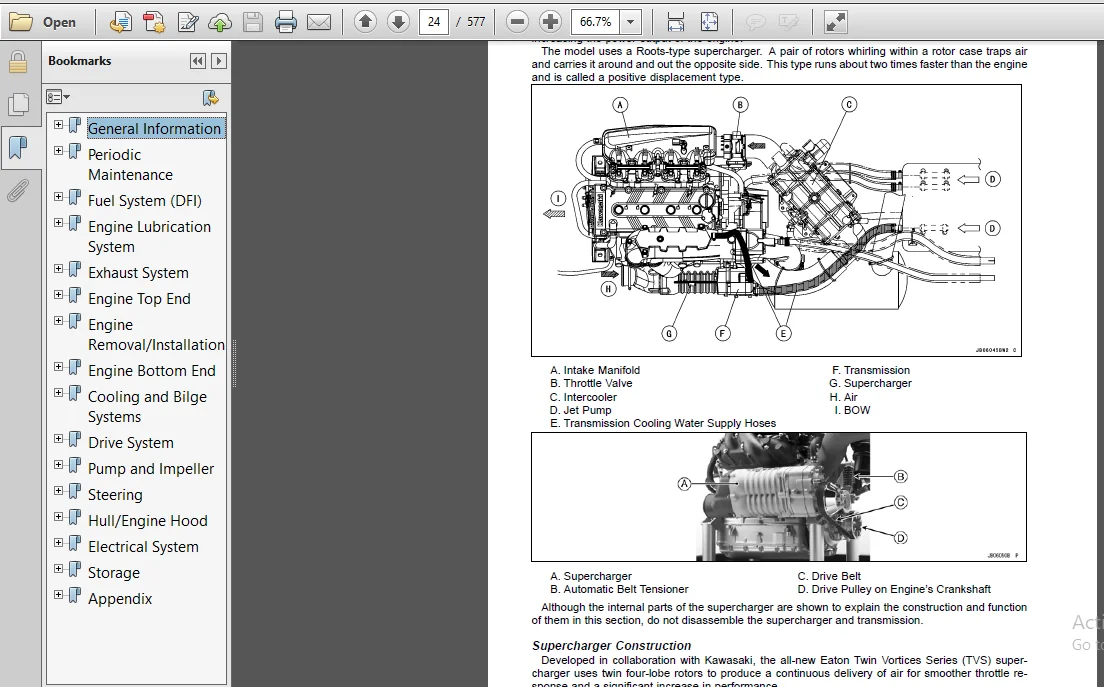The width and height of the screenshot is (1104, 687).
Task: Expand the Electrical System bookmark
Action: (58, 543)
